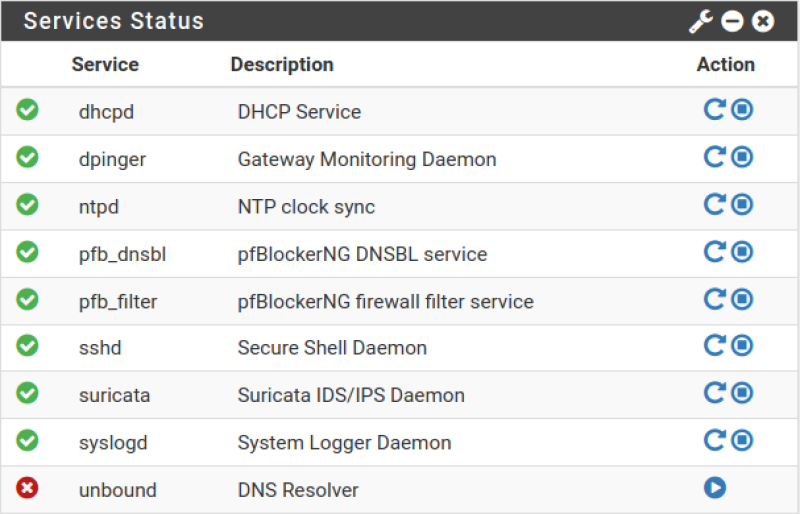Stop the pfb_filter service
Image resolution: width=800 pixels, height=514 pixels.
[742, 299]
